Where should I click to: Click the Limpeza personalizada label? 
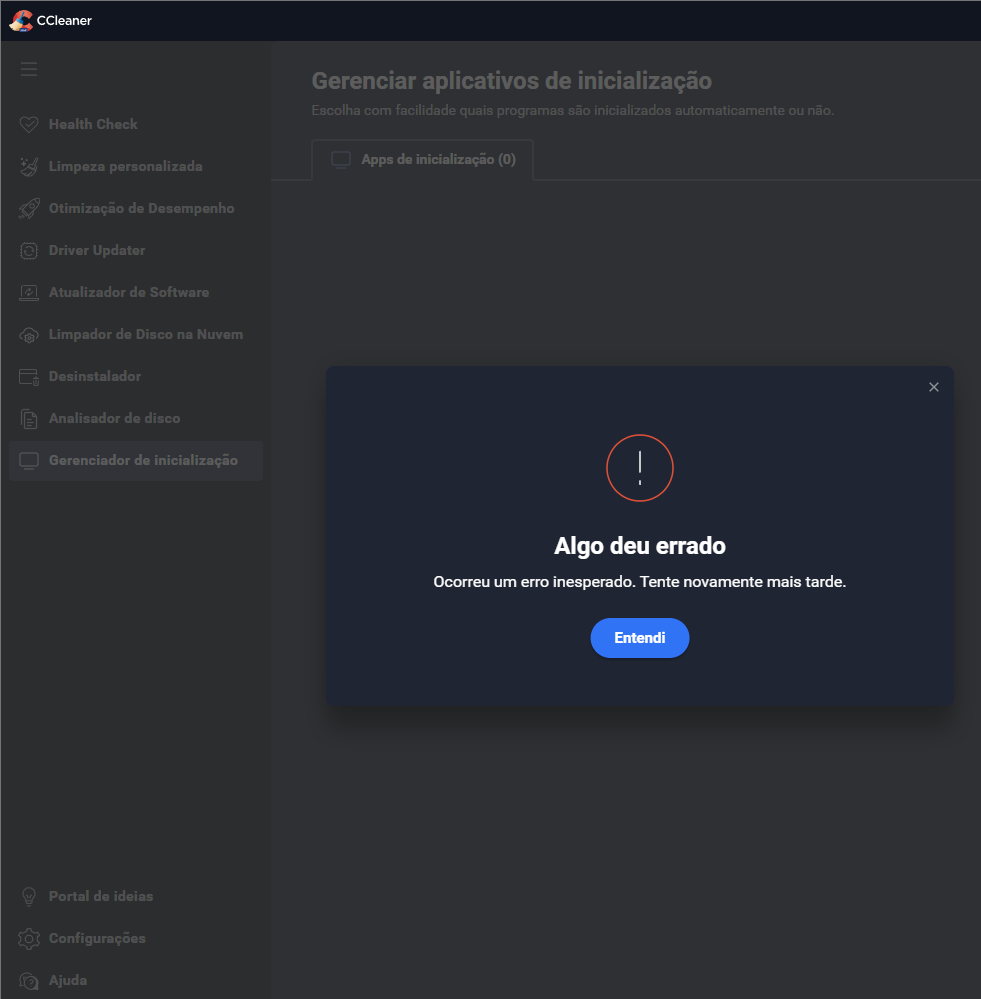coord(125,166)
